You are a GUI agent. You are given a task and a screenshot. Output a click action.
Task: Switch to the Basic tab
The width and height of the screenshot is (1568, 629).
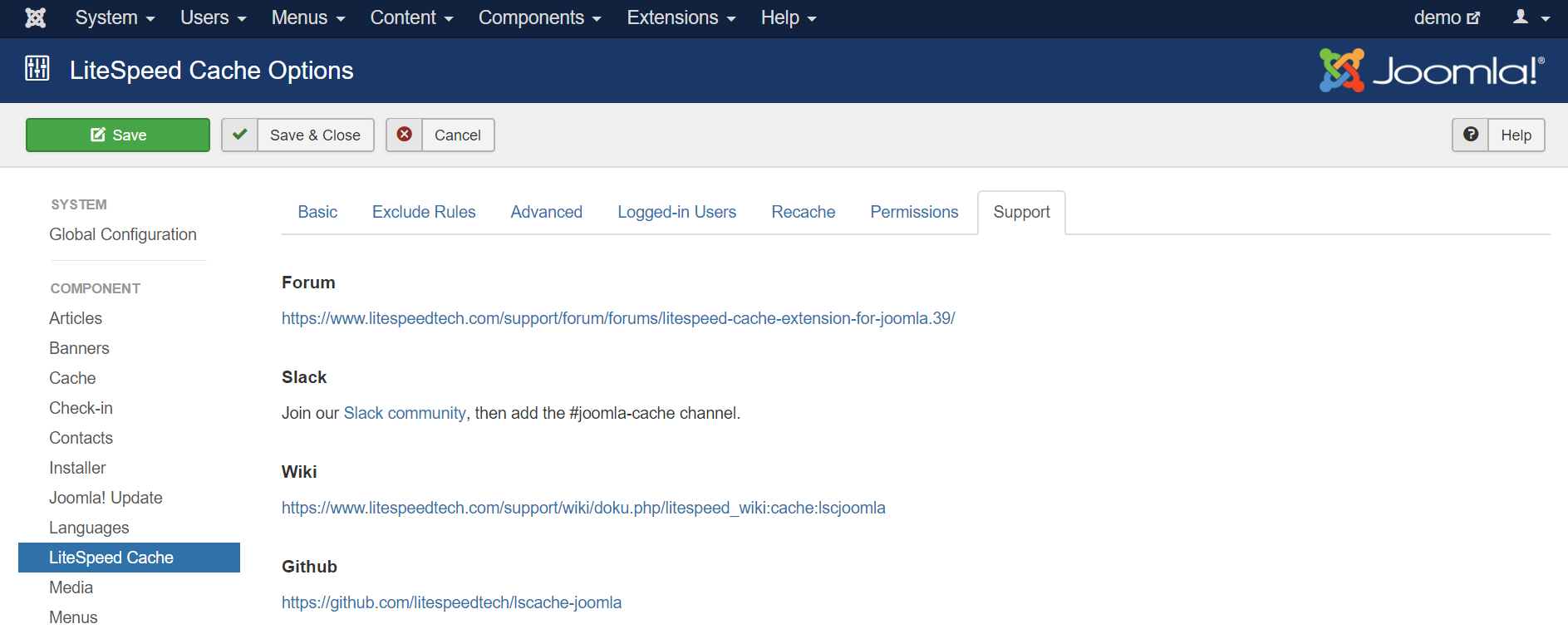(x=317, y=212)
